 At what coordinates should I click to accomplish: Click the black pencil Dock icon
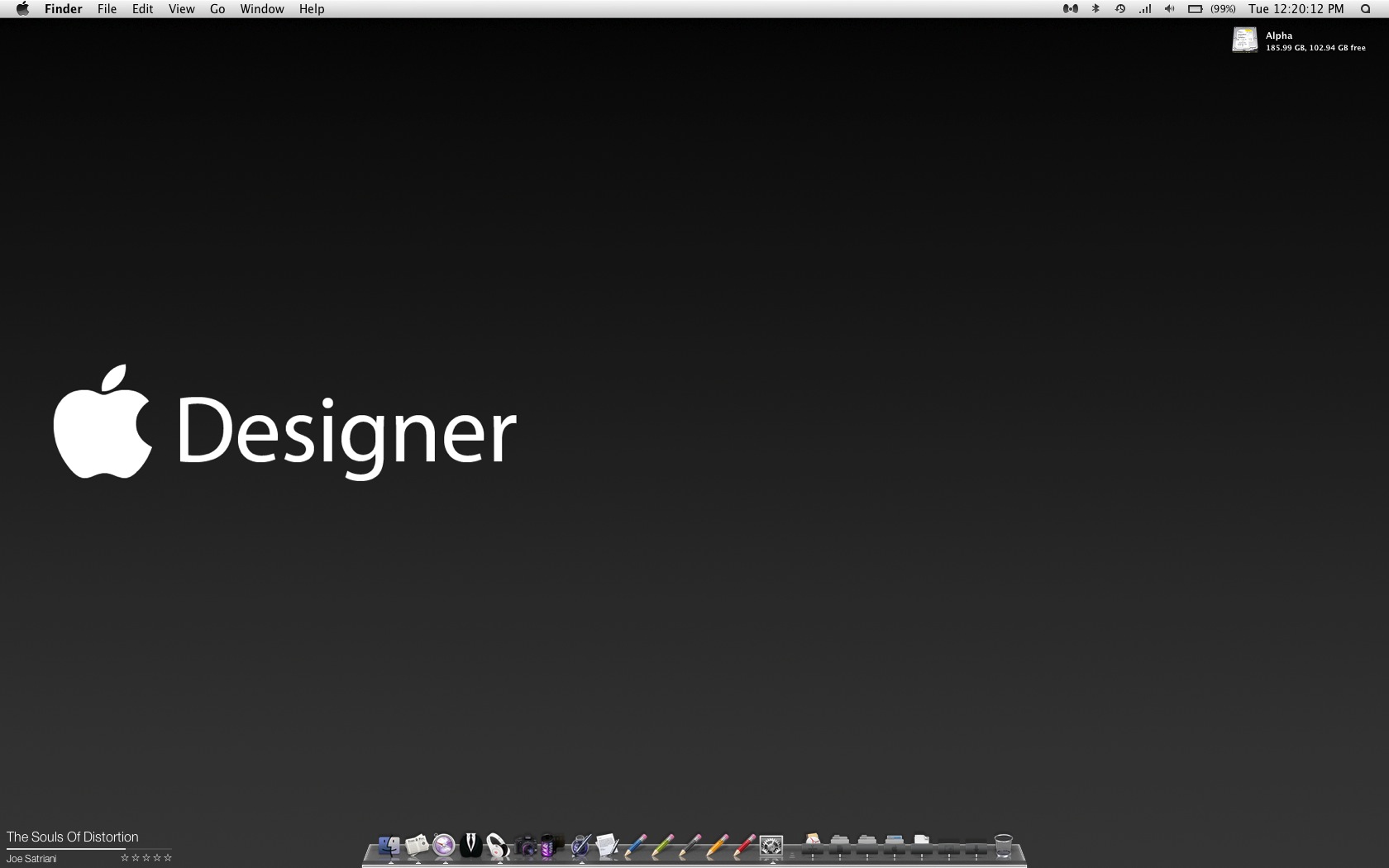click(690, 846)
